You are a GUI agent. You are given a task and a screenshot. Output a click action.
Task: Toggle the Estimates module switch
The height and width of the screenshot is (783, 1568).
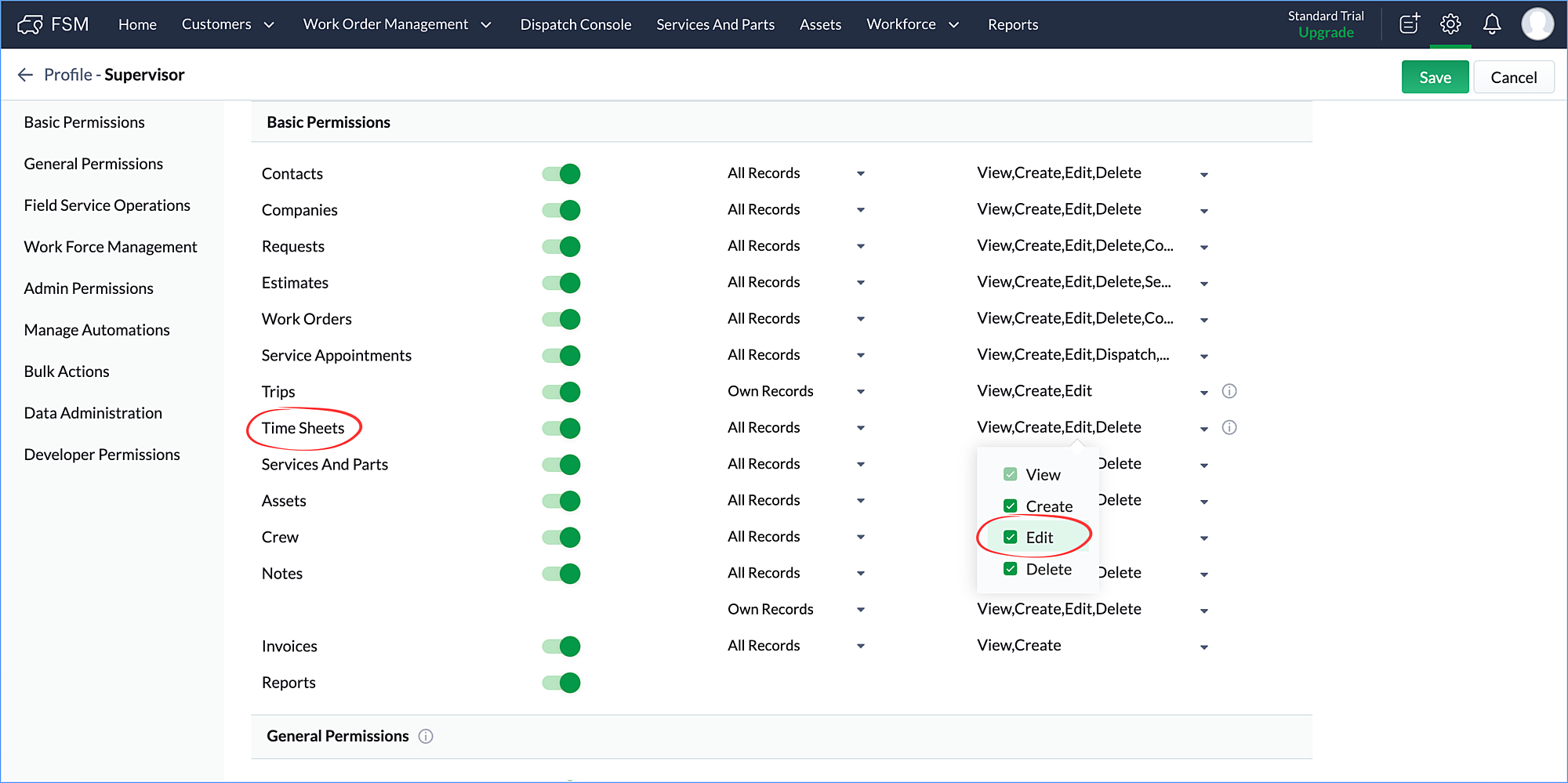pyautogui.click(x=561, y=283)
